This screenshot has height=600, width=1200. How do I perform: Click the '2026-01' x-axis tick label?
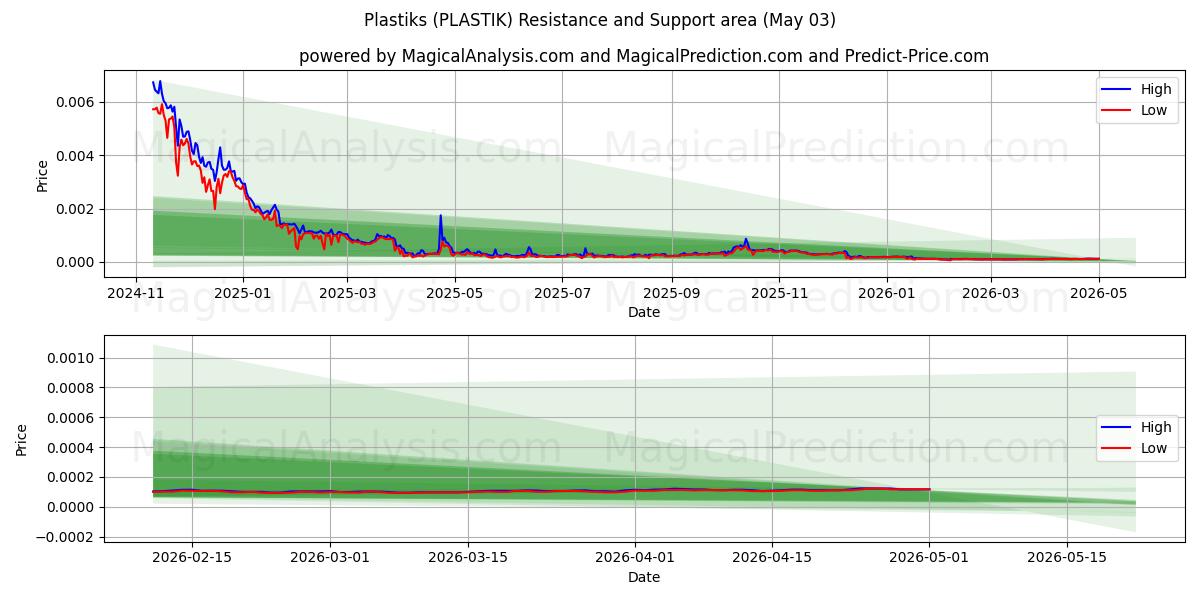point(888,293)
